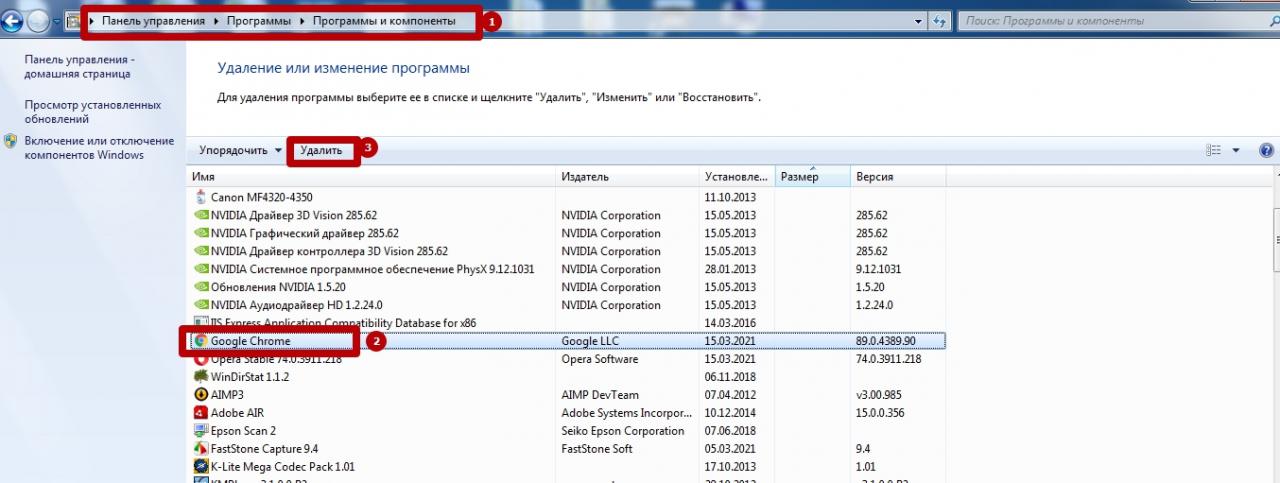1280x483 pixels.
Task: Click the Forward navigation arrow button
Action: click(37, 20)
